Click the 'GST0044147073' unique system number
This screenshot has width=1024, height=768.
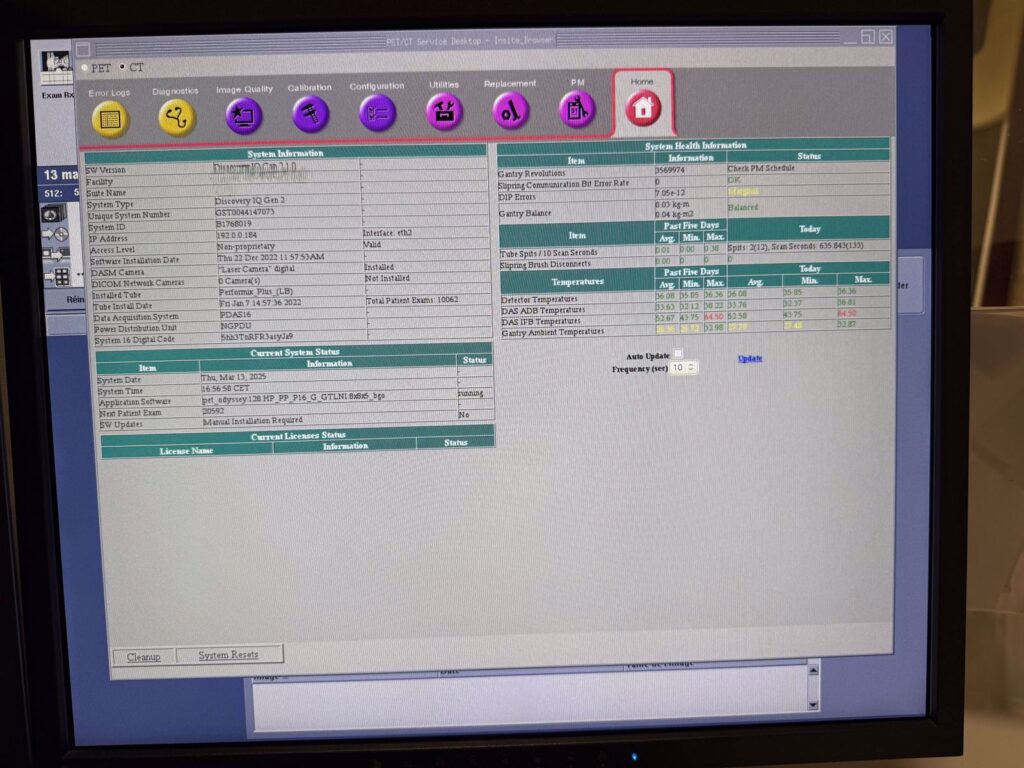point(245,212)
